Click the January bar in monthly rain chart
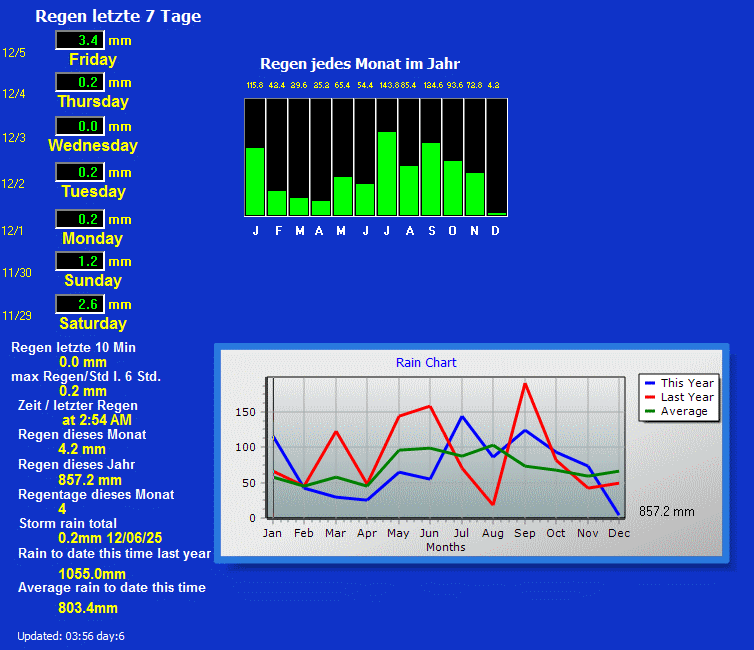Image resolution: width=754 pixels, height=650 pixels. [x=255, y=181]
